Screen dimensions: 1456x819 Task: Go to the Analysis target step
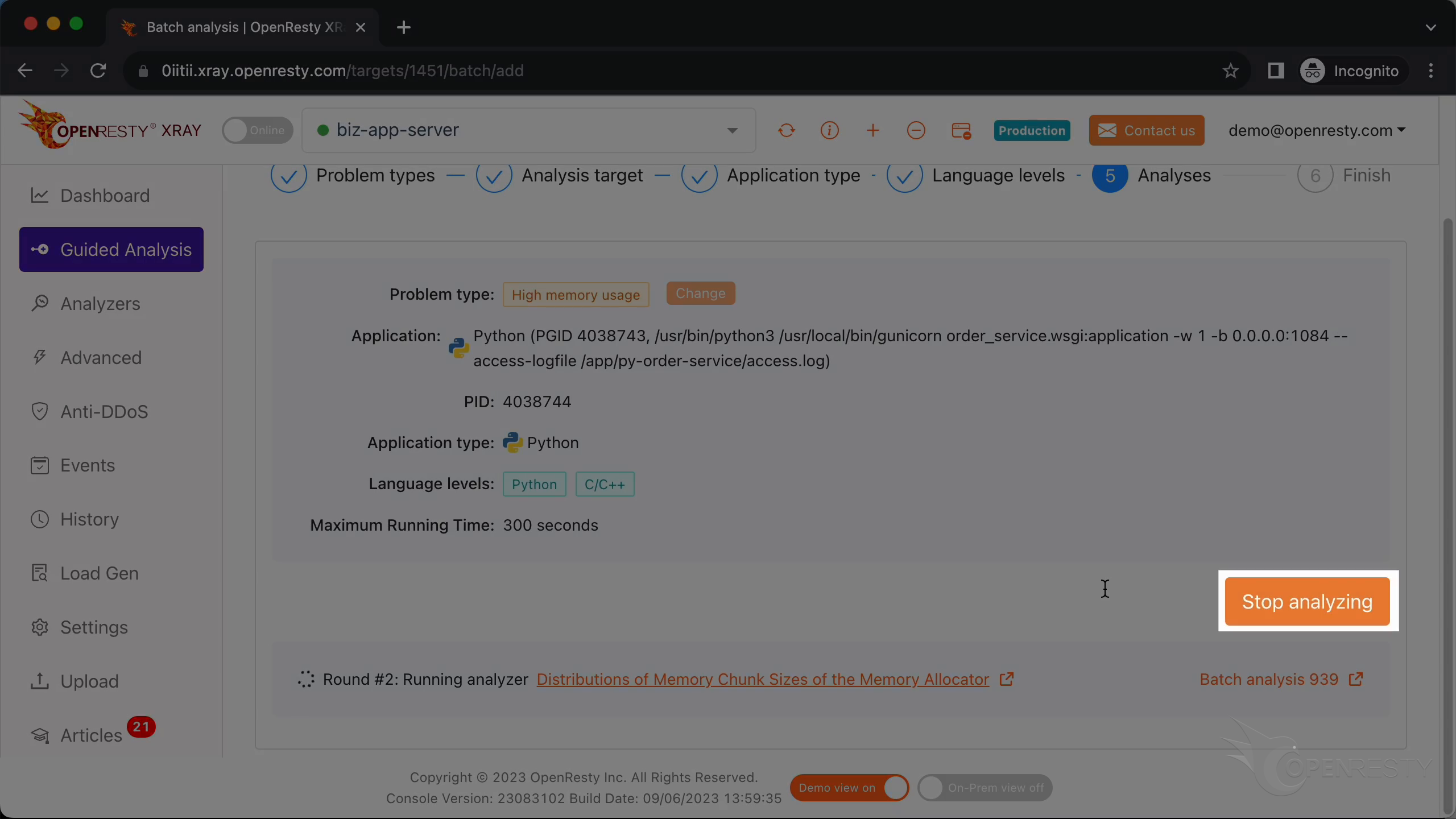560,175
